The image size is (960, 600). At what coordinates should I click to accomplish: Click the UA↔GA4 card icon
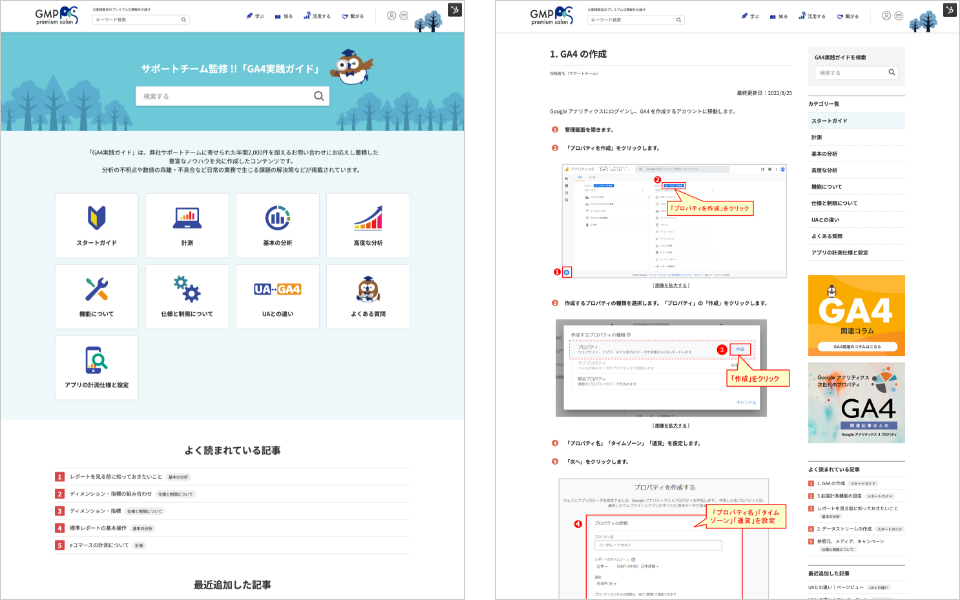pos(277,289)
